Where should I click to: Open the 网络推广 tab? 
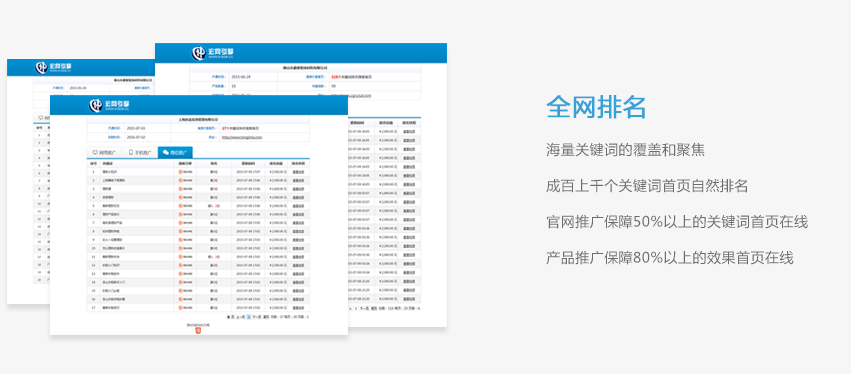tap(104, 153)
